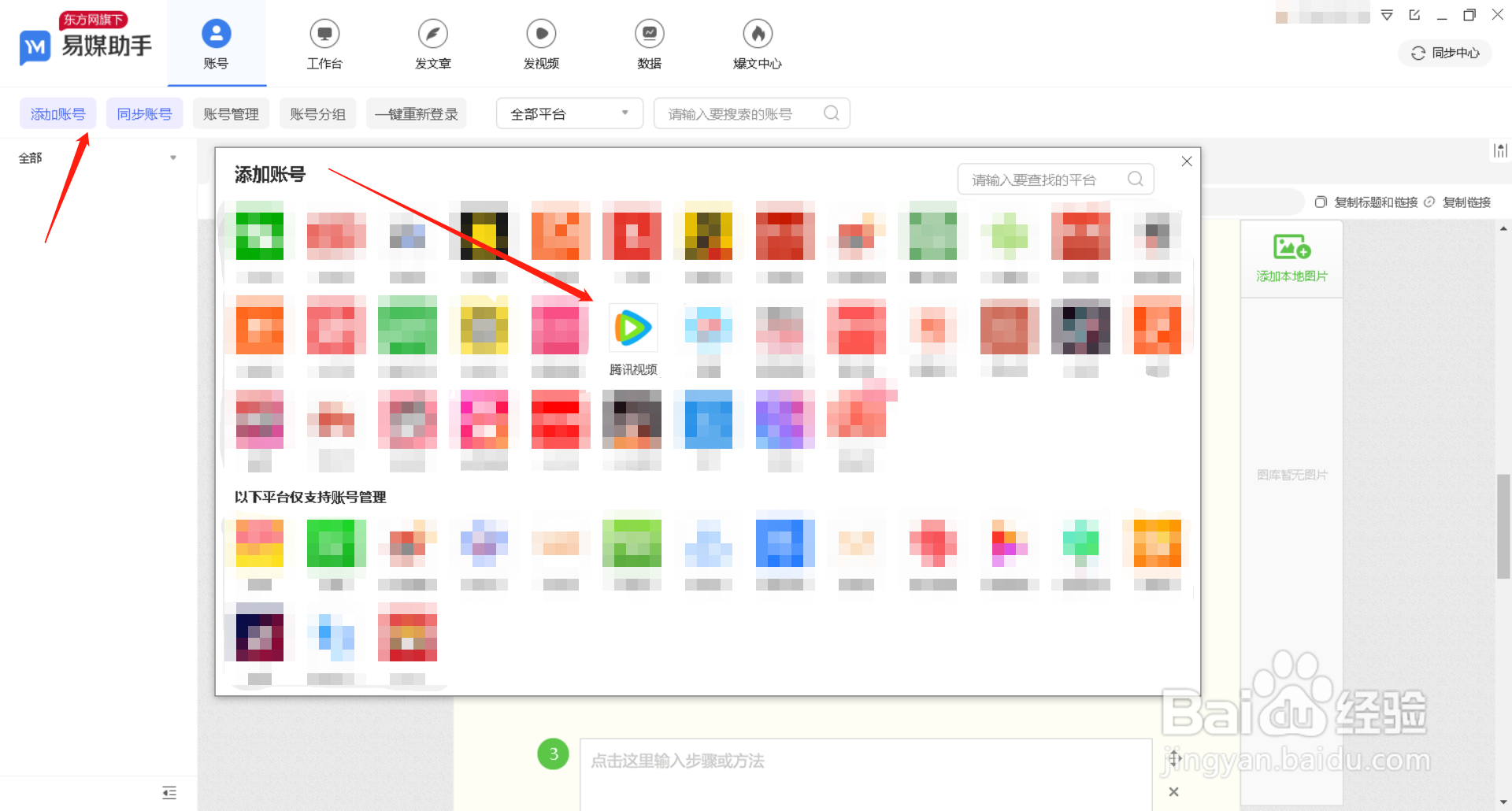This screenshot has width=1512, height=811.
Task: Open 账号分组
Action: pyautogui.click(x=318, y=113)
